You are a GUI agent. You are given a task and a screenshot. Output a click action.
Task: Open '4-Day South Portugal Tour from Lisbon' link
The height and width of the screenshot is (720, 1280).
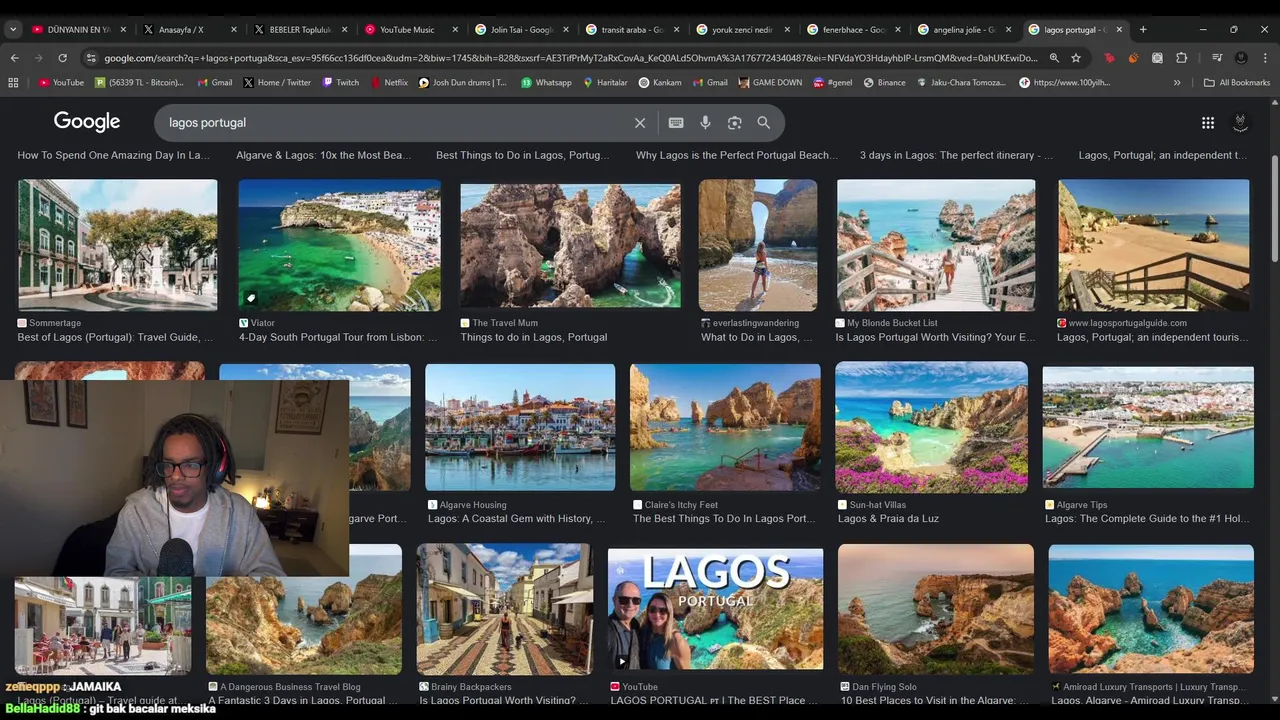click(338, 337)
